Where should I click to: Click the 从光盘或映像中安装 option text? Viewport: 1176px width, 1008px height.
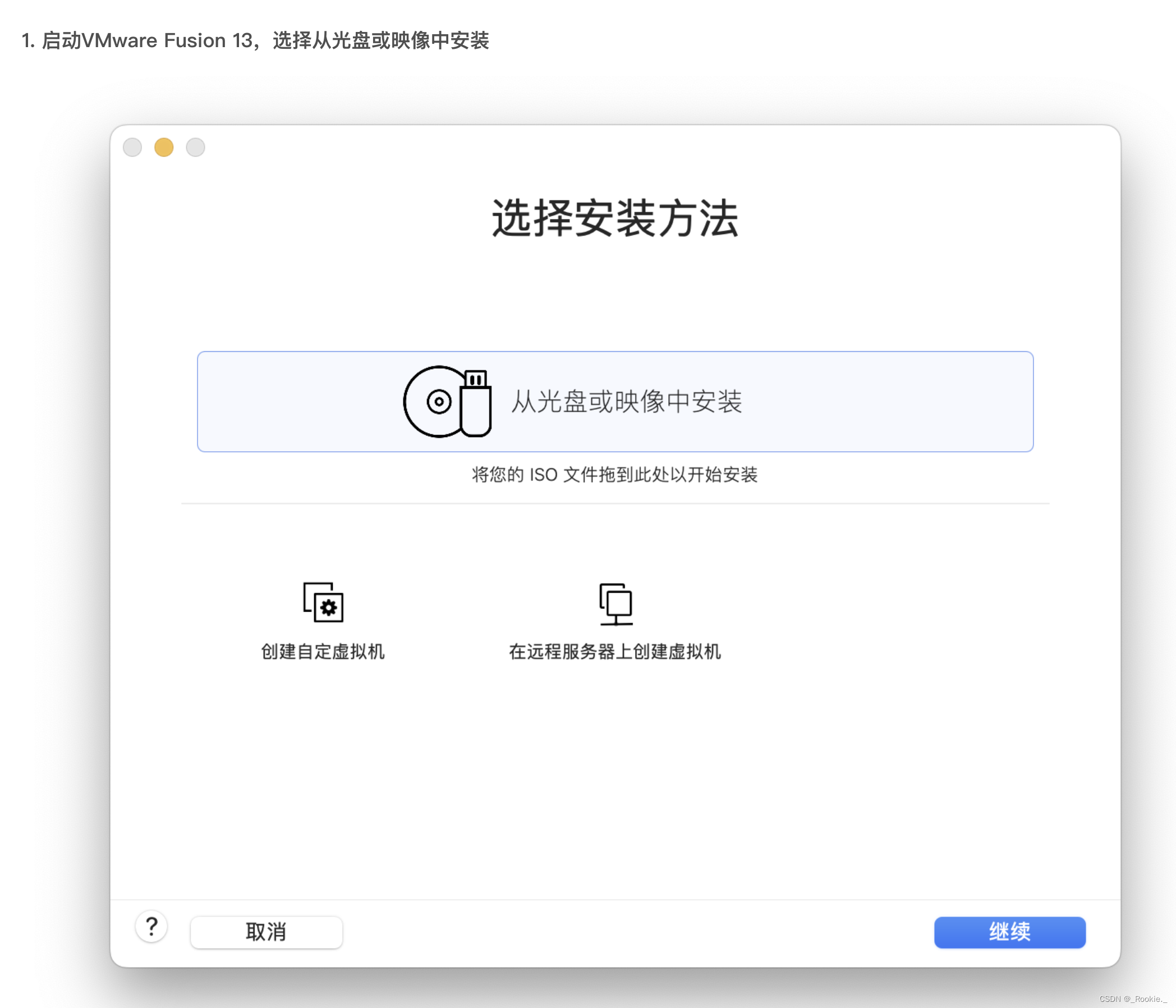pyautogui.click(x=627, y=401)
